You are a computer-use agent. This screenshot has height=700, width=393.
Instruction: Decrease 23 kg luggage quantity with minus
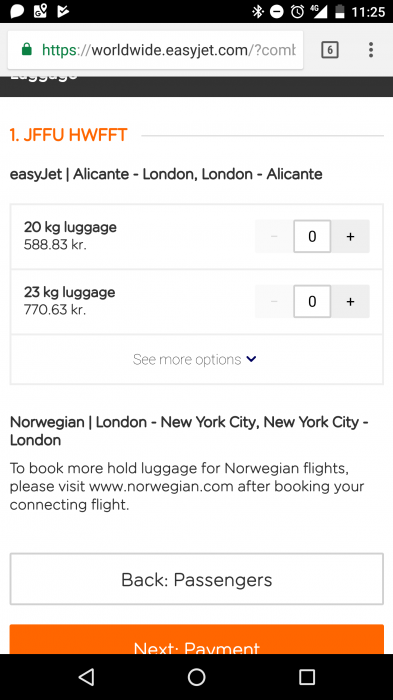[x=274, y=302]
